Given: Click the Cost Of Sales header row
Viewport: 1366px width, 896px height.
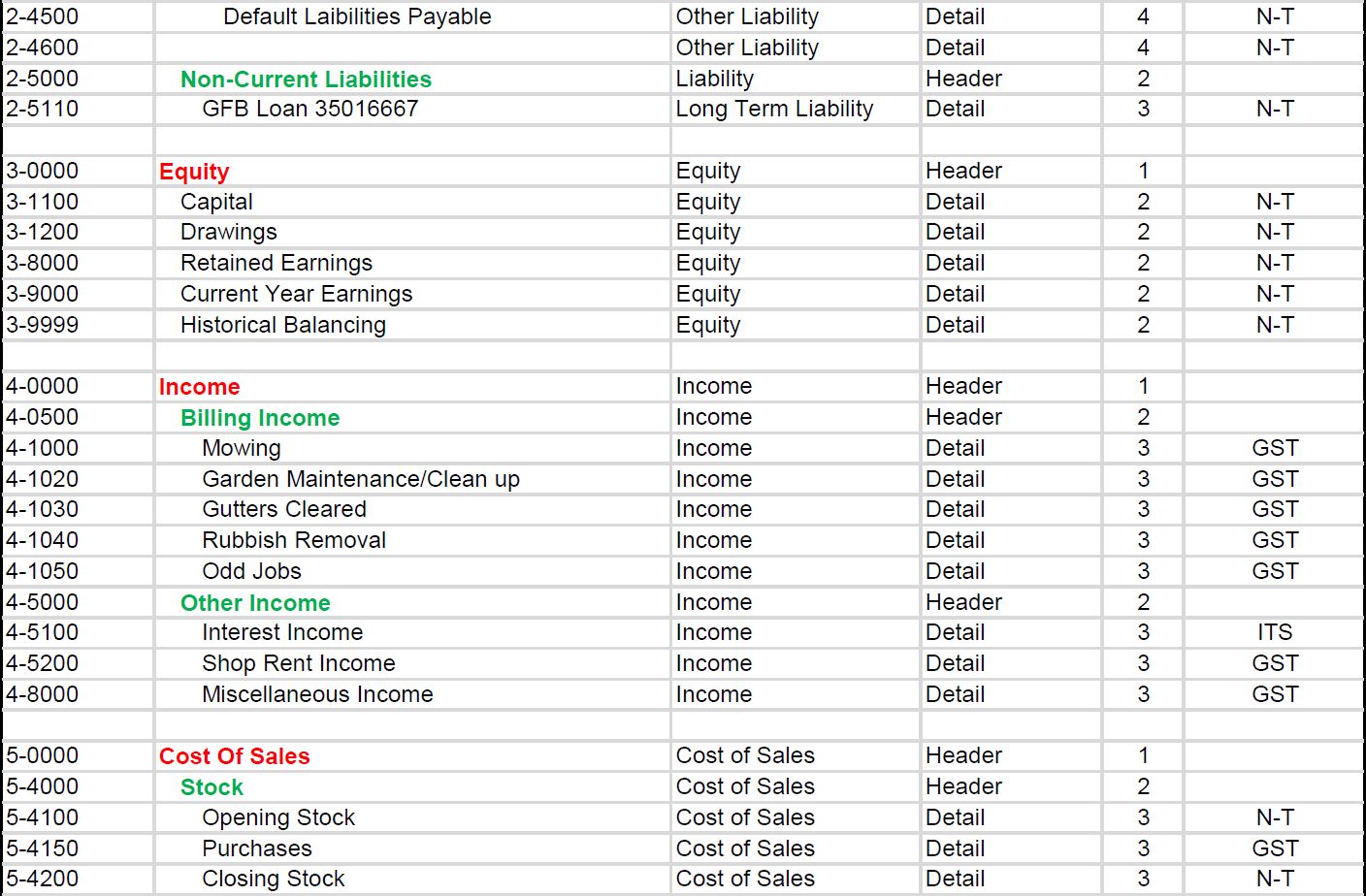Looking at the screenshot, I should [234, 755].
